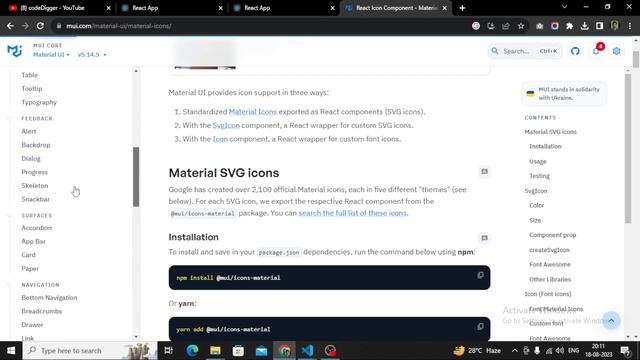Click the search magnifier icon
The image size is (640, 360).
tap(495, 51)
